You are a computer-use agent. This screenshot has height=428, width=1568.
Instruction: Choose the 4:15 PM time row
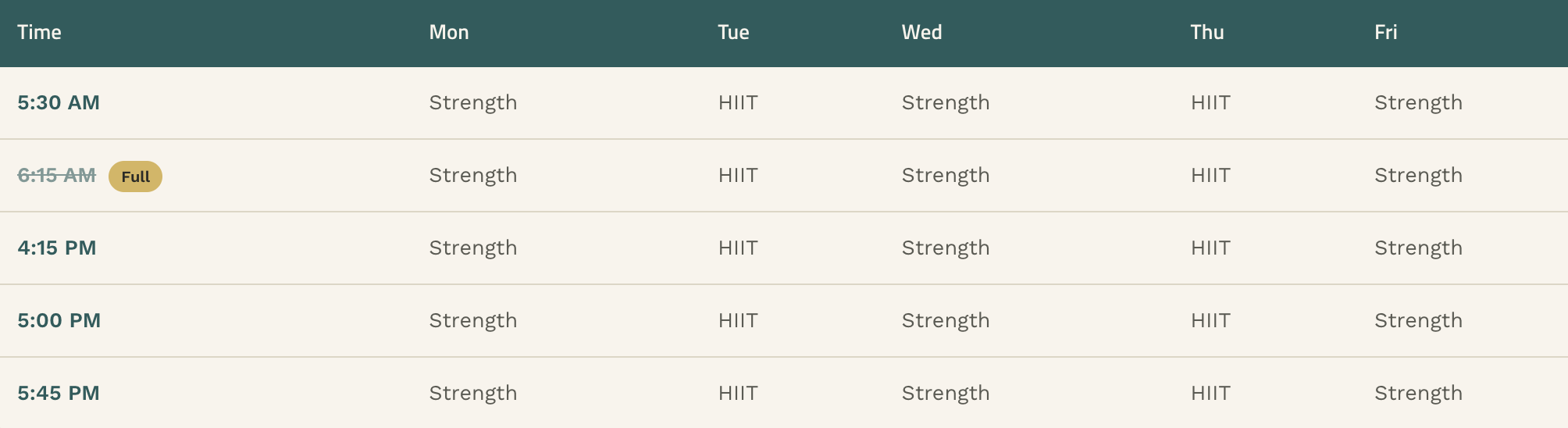pos(784,248)
